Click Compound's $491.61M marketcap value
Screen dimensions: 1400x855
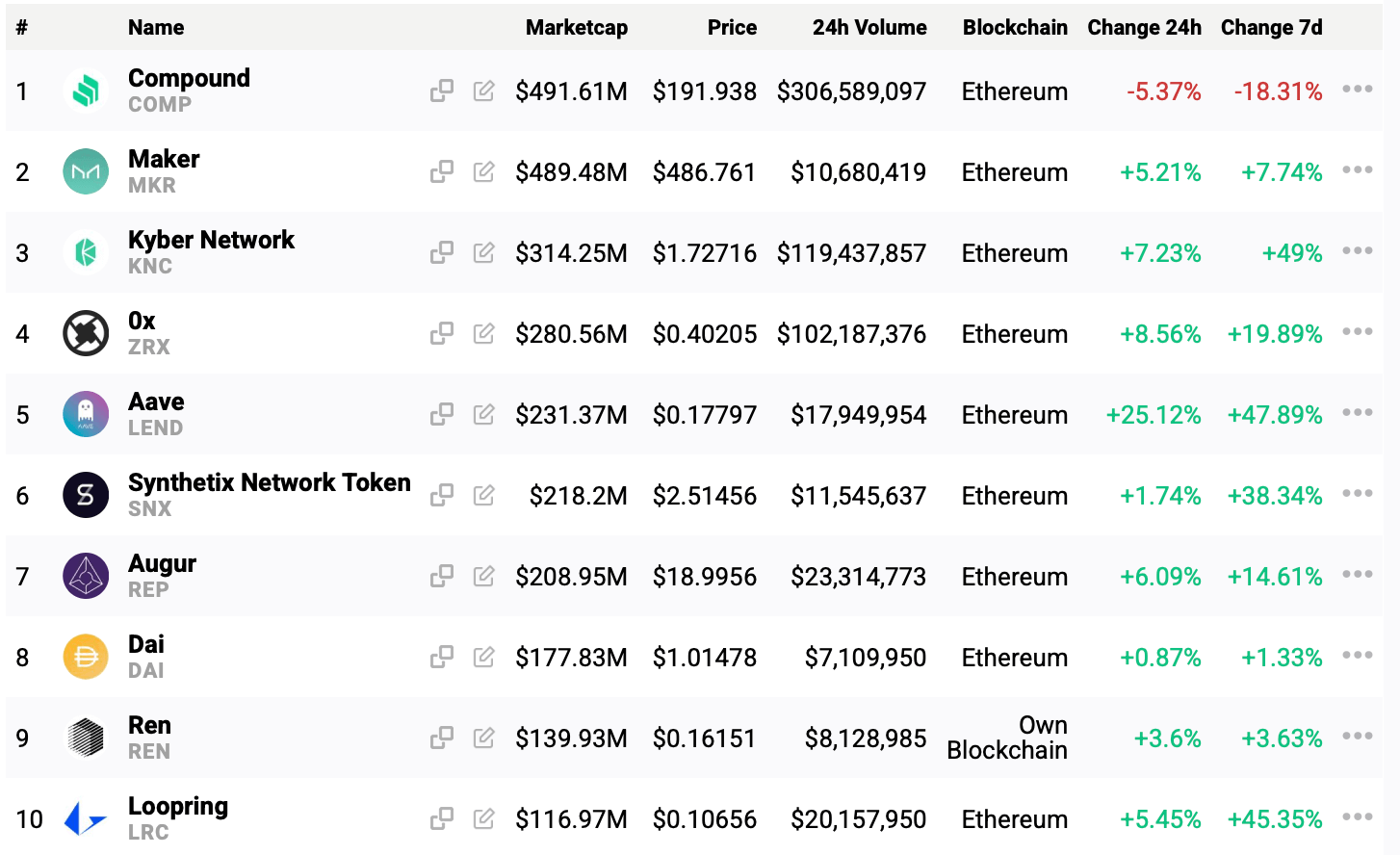571,91
